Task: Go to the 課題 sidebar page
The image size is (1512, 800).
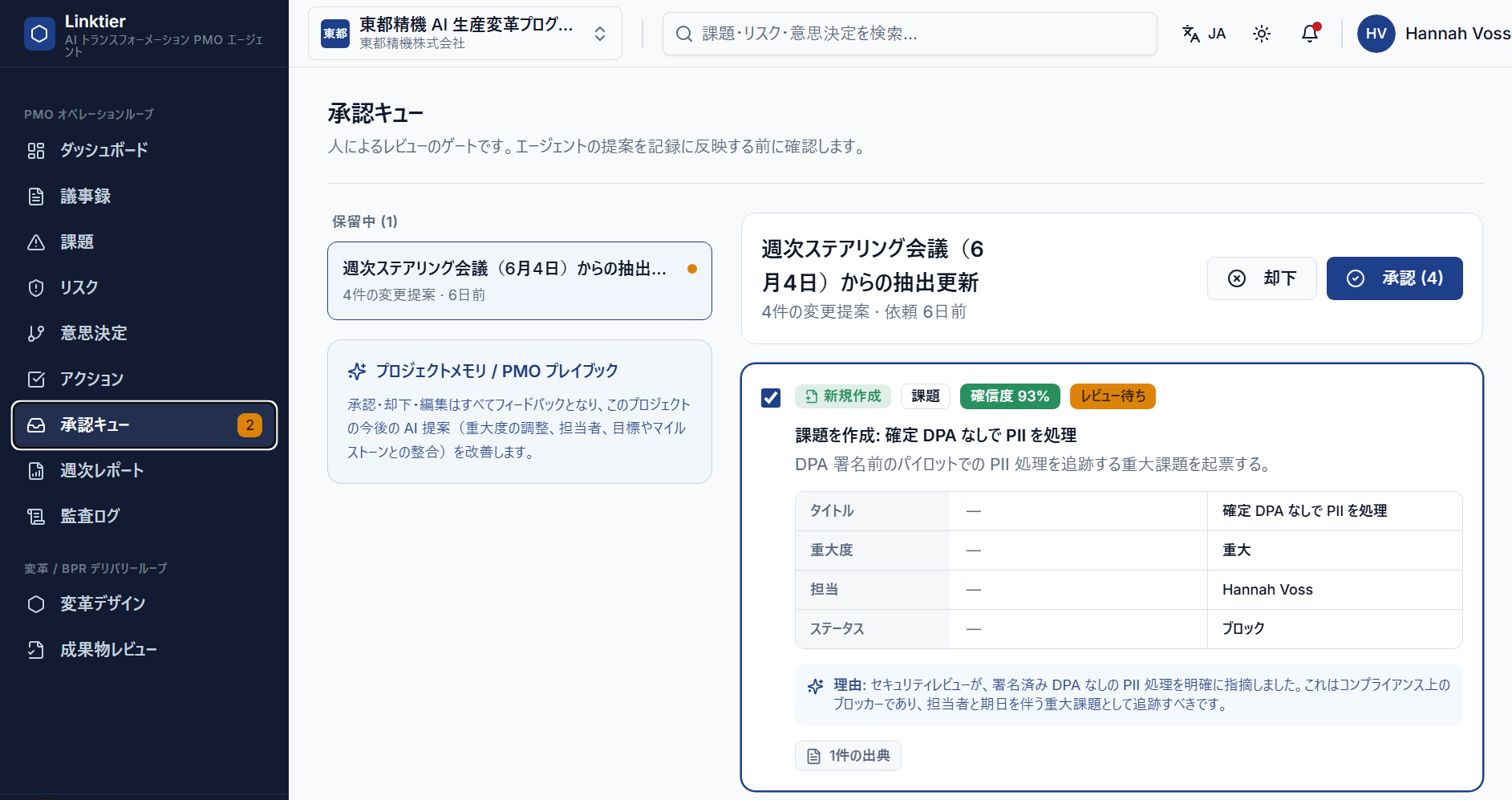Action: click(x=144, y=242)
